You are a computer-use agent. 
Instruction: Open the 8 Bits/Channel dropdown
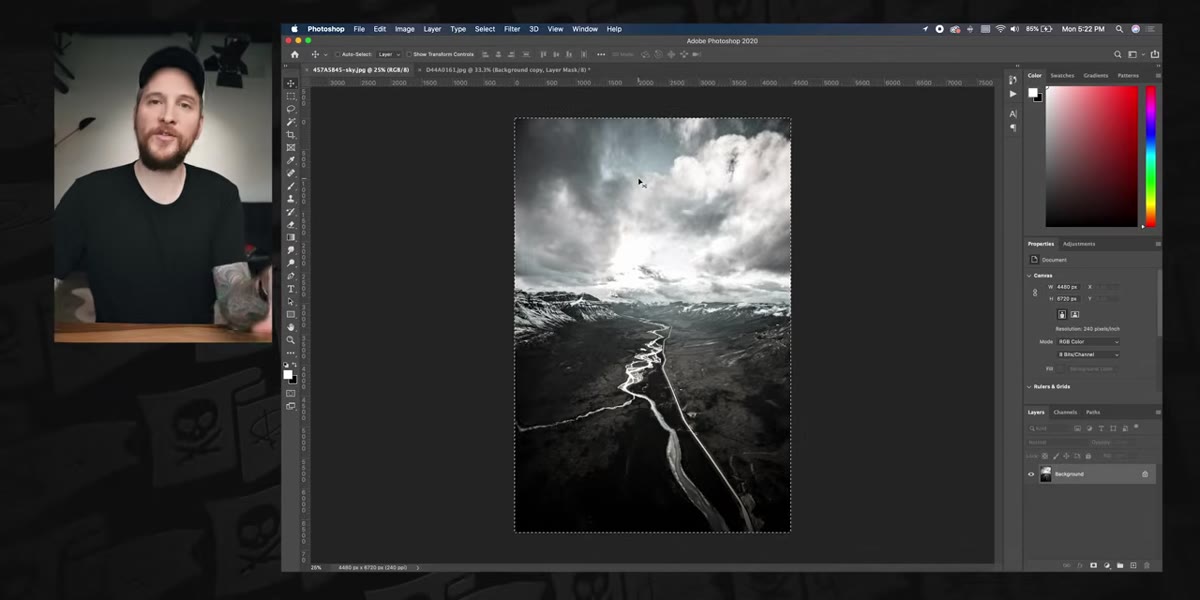[x=1088, y=354]
